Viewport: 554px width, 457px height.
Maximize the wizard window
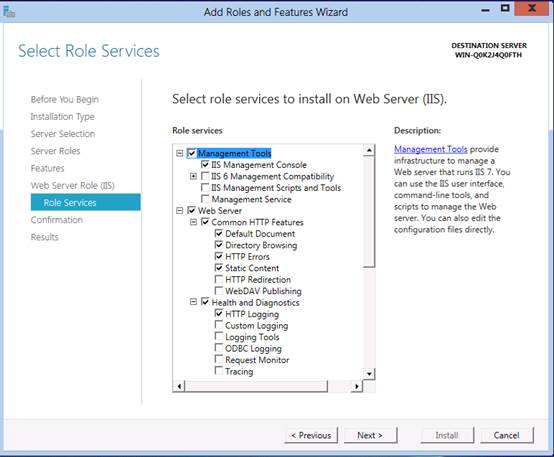pyautogui.click(x=505, y=8)
